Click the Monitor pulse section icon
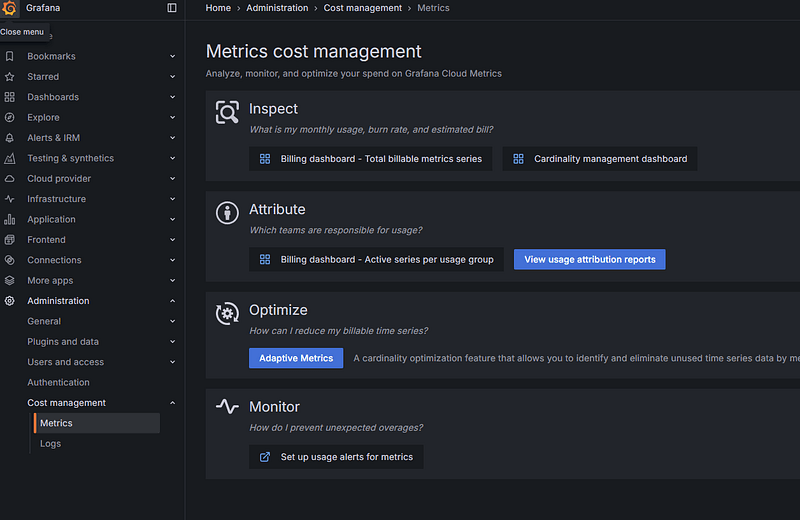 pyautogui.click(x=227, y=407)
